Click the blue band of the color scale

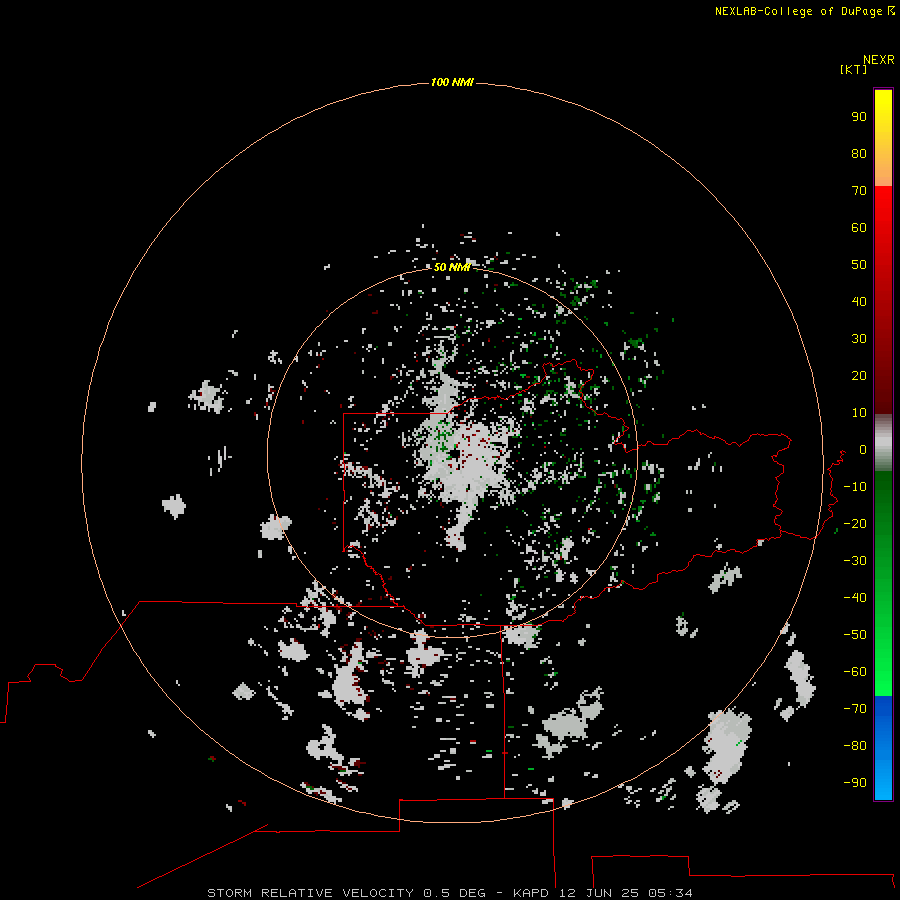[883, 747]
